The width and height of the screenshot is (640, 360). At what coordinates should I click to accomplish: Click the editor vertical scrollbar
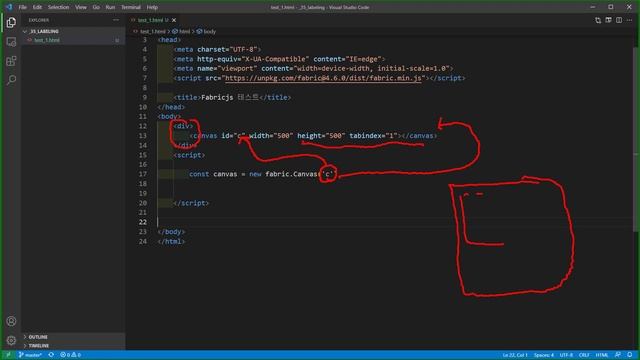[636, 139]
